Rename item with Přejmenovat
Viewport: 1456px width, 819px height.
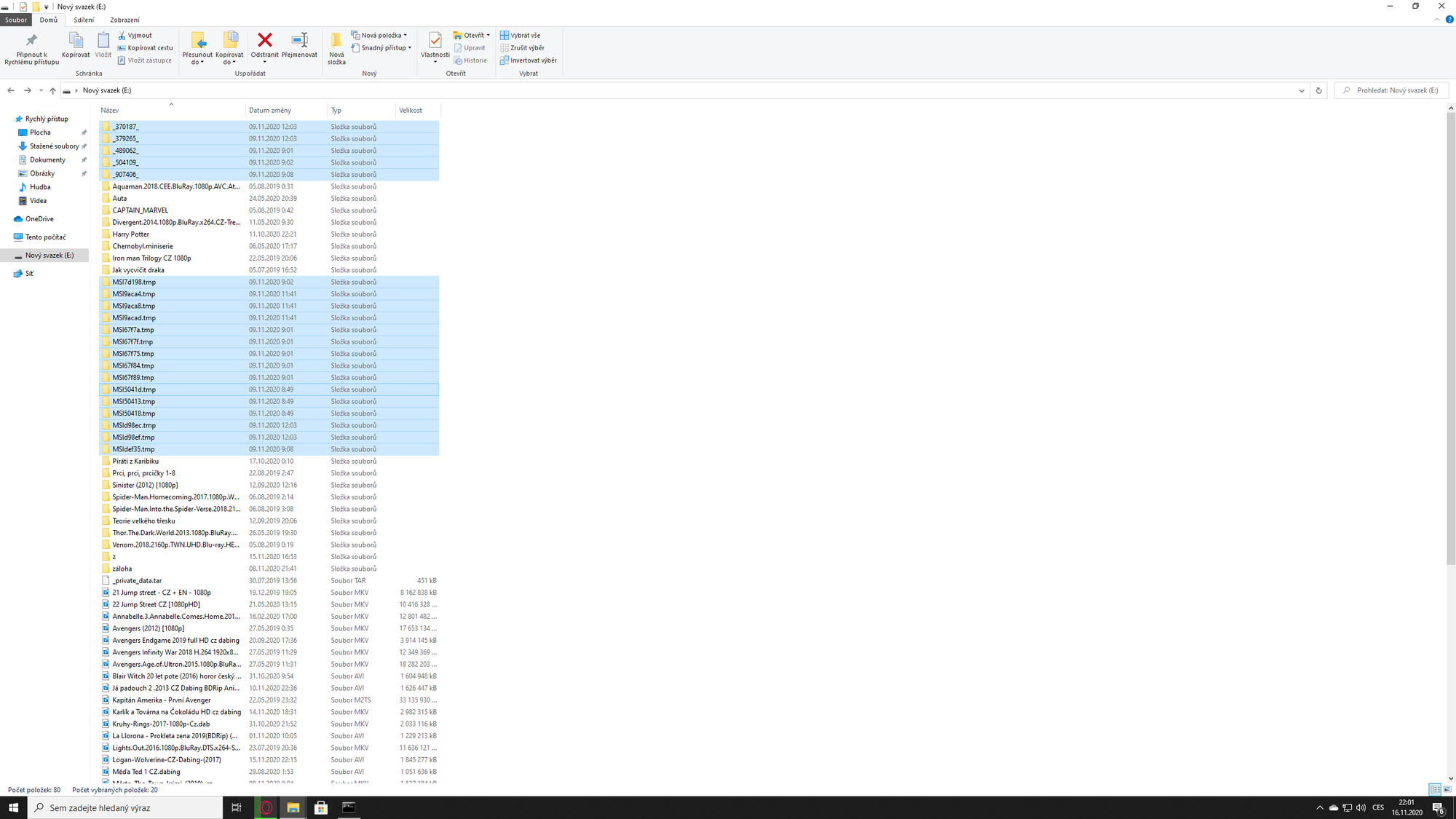point(299,44)
